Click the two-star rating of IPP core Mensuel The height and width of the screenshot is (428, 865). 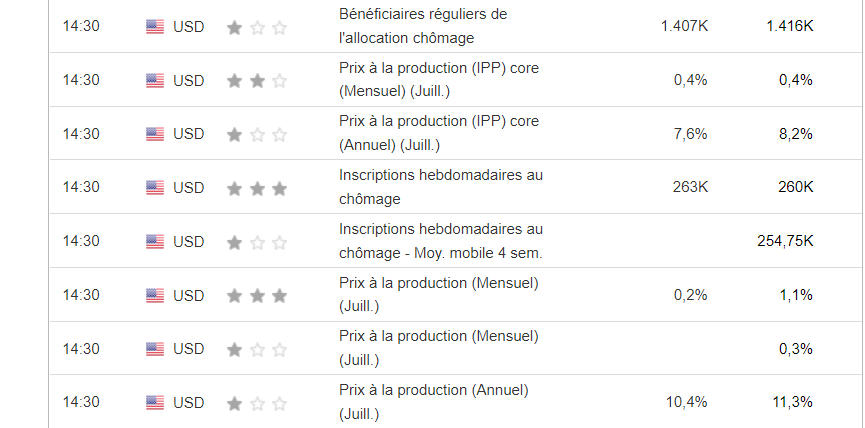(x=257, y=81)
